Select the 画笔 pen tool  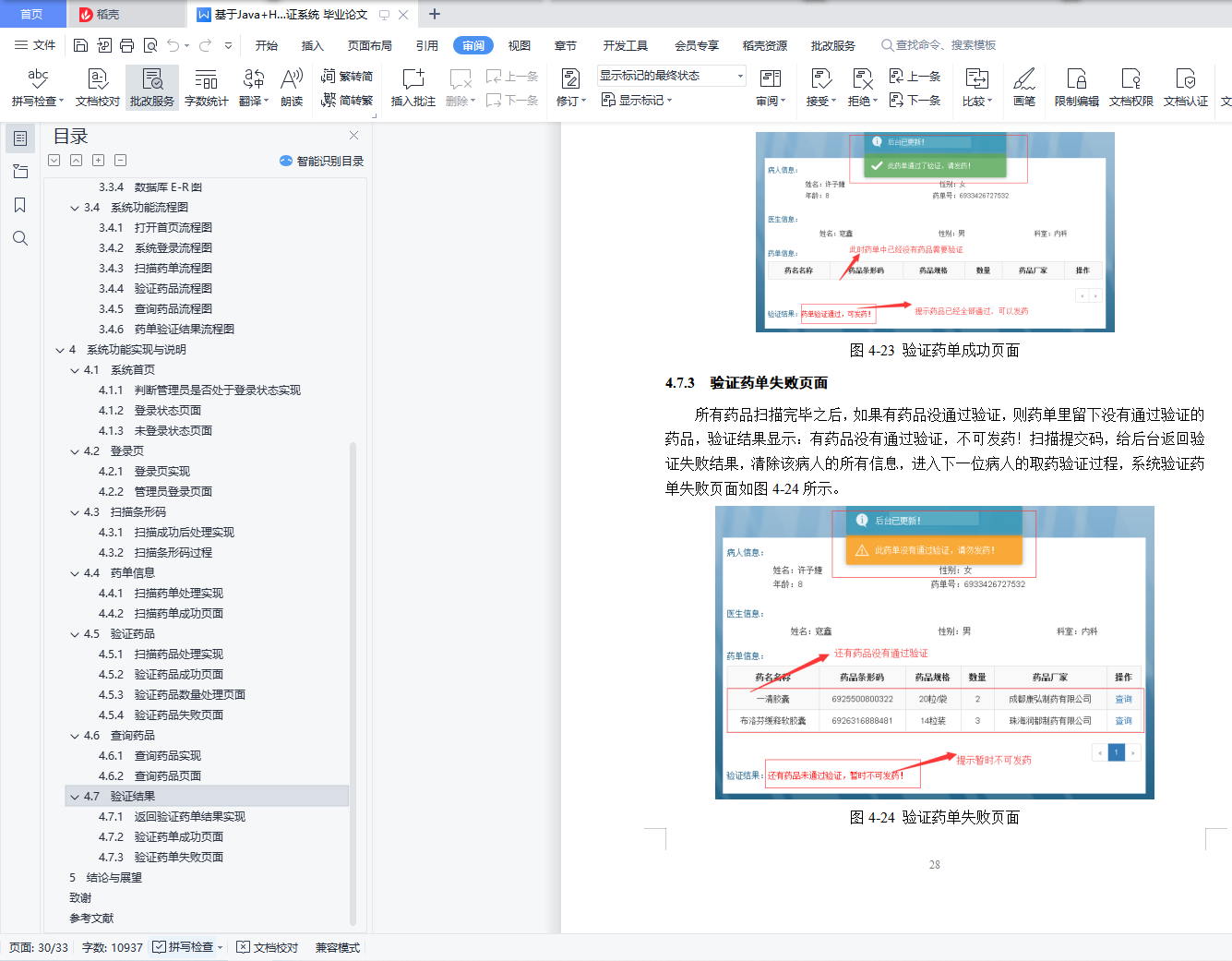tap(1024, 88)
